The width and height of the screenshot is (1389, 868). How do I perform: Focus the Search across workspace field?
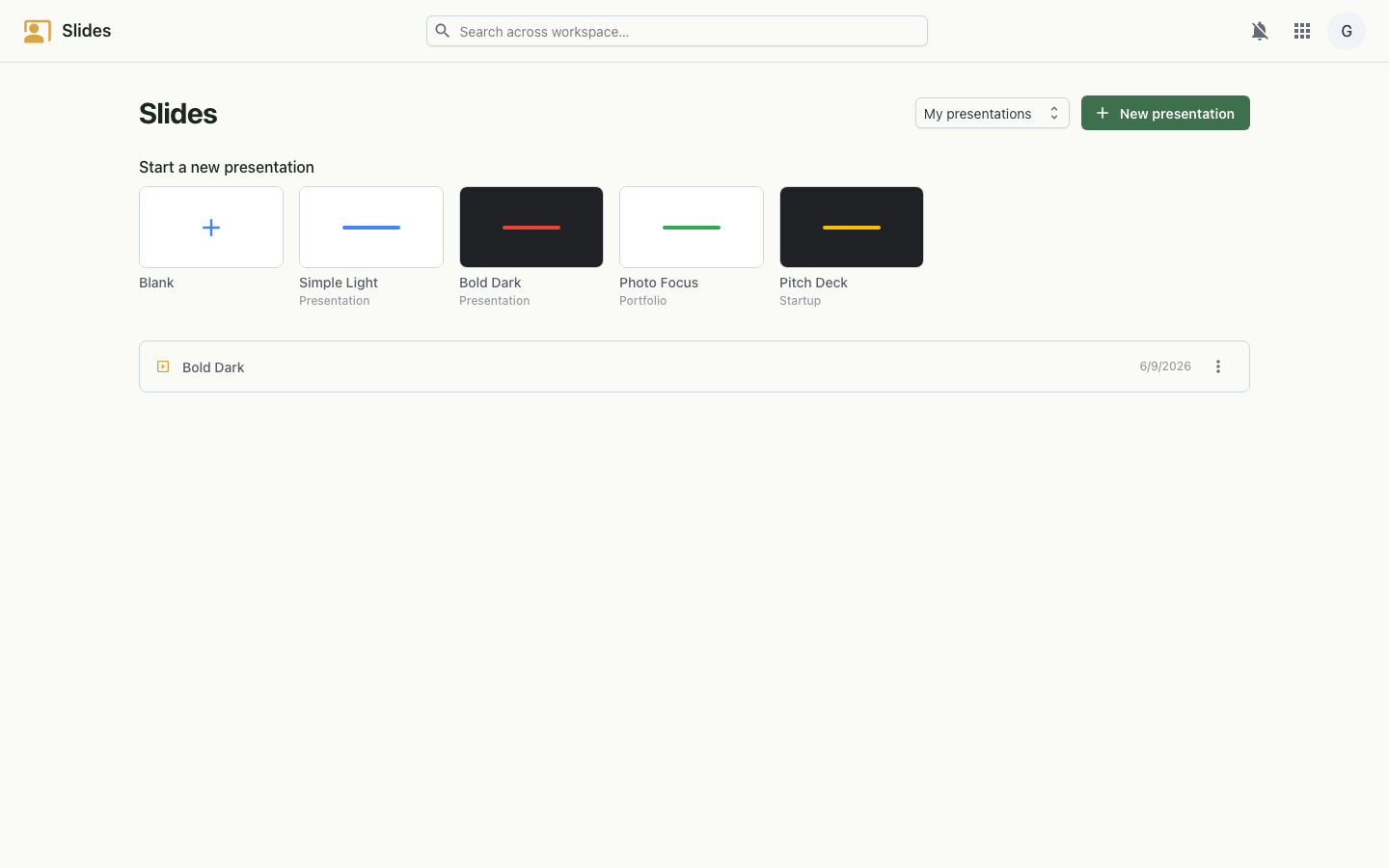tap(677, 31)
